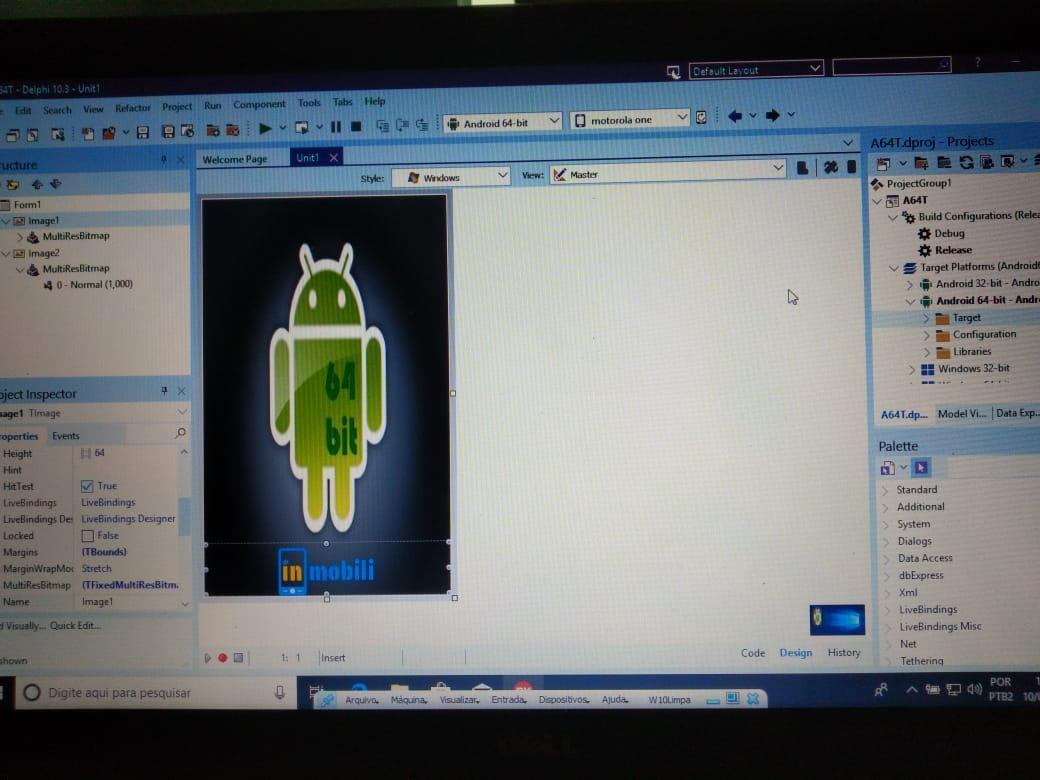
Task: Select the Release build configuration
Action: pyautogui.click(x=953, y=250)
